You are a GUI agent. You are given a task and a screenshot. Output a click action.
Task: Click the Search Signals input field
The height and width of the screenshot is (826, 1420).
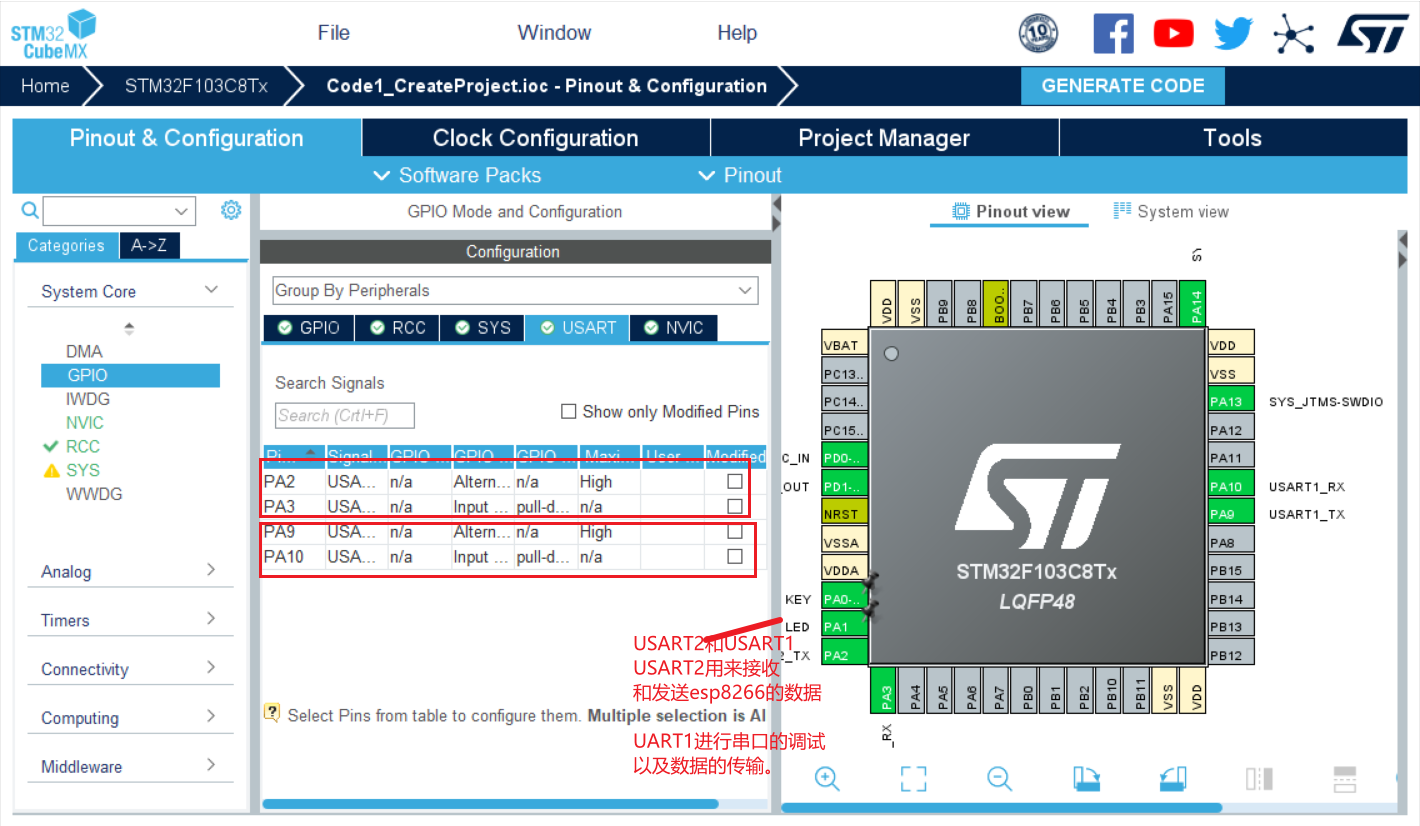[x=345, y=415]
